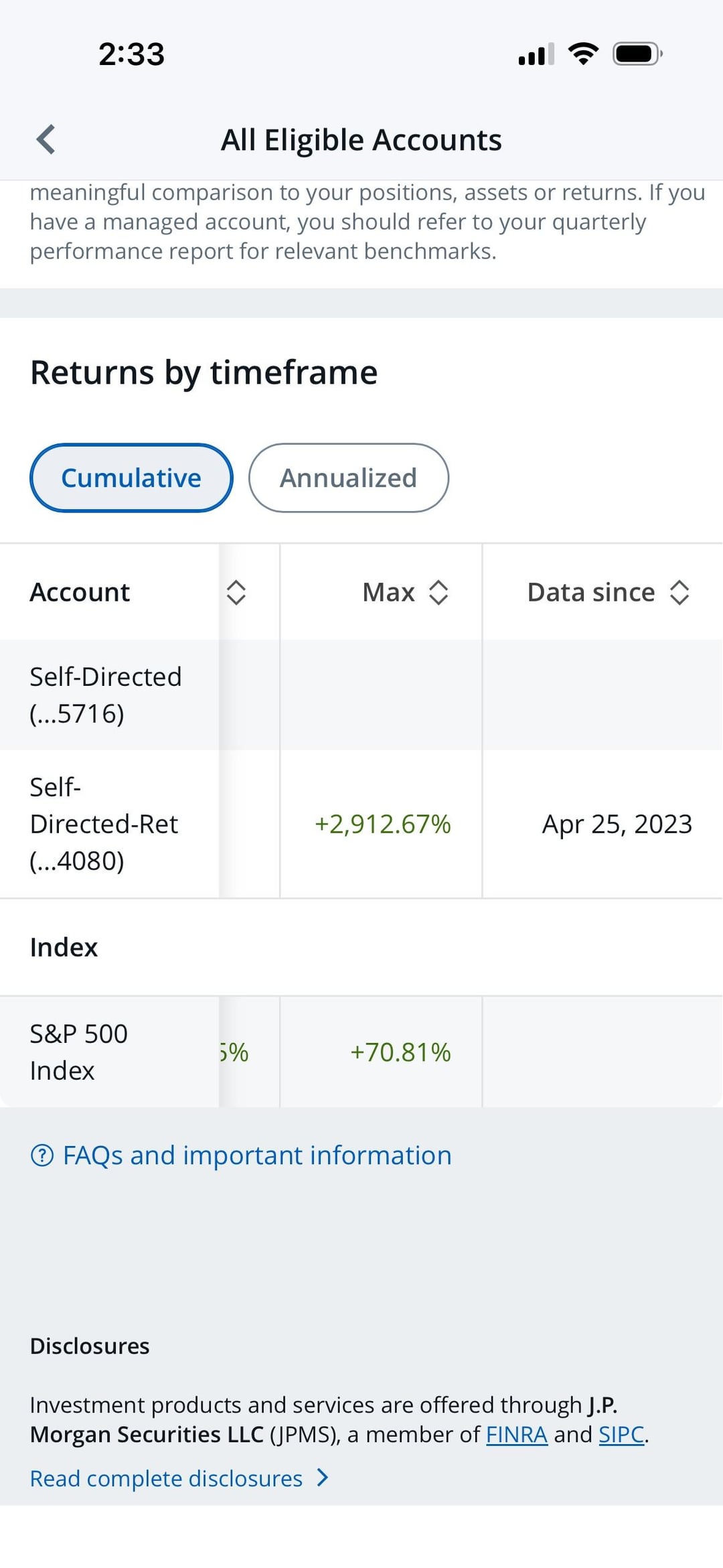Screen dimensions: 723x1568
Task: Select the Self-Directed (...5716) account row
Action: [x=106, y=695]
